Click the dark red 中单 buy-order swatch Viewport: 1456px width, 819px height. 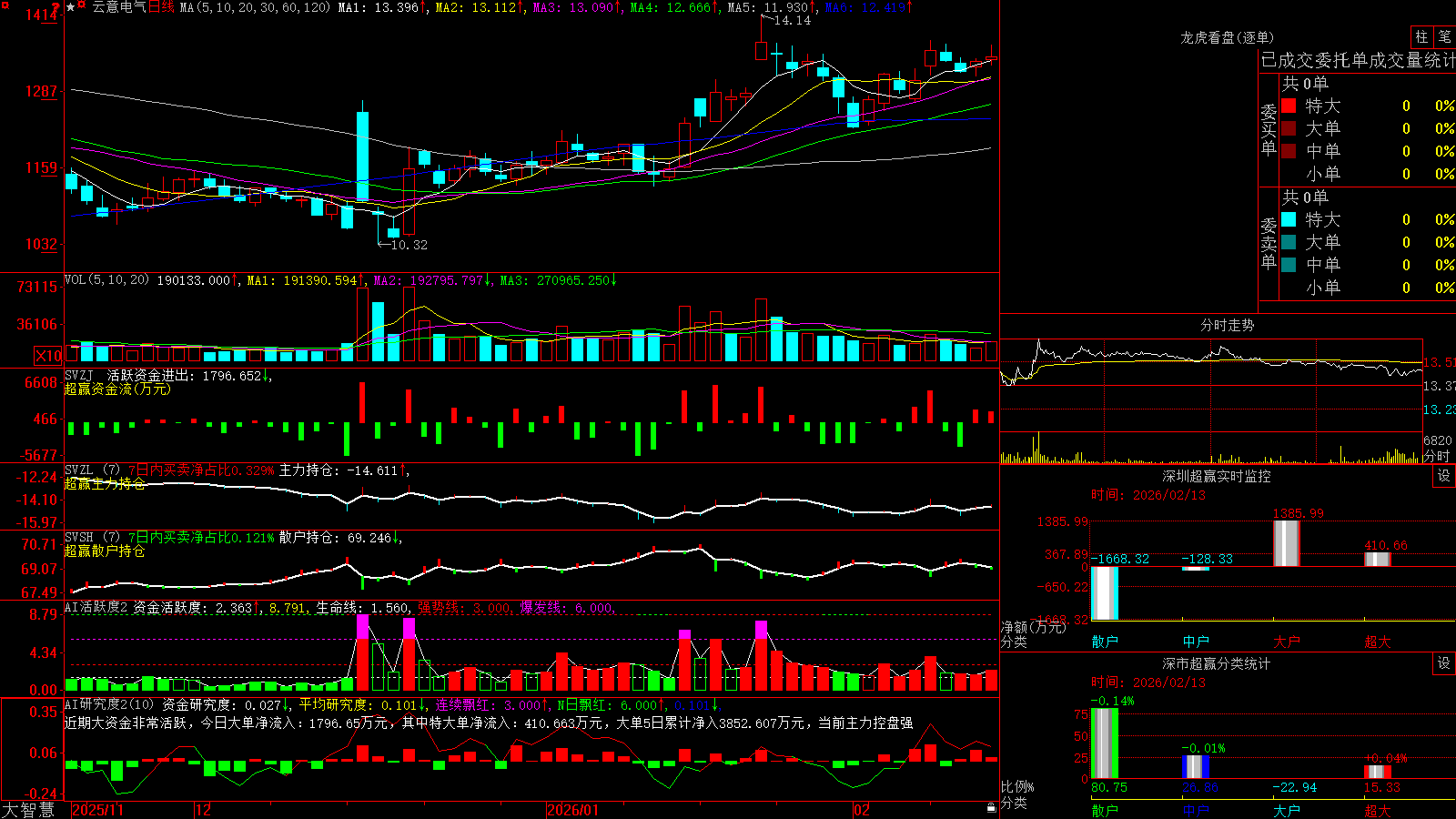[1289, 151]
